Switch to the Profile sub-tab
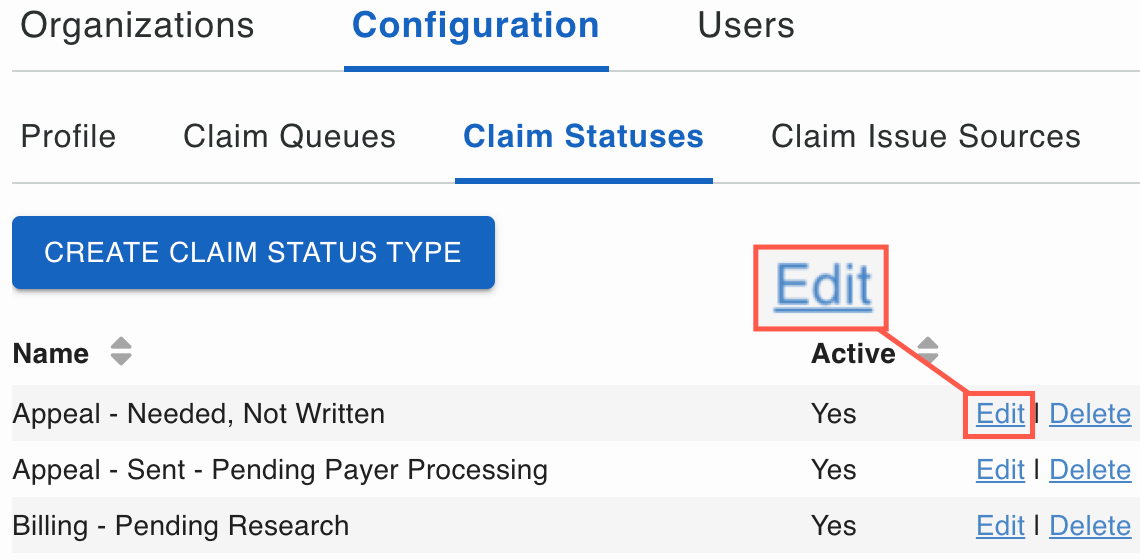The height and width of the screenshot is (560, 1140). 68,136
